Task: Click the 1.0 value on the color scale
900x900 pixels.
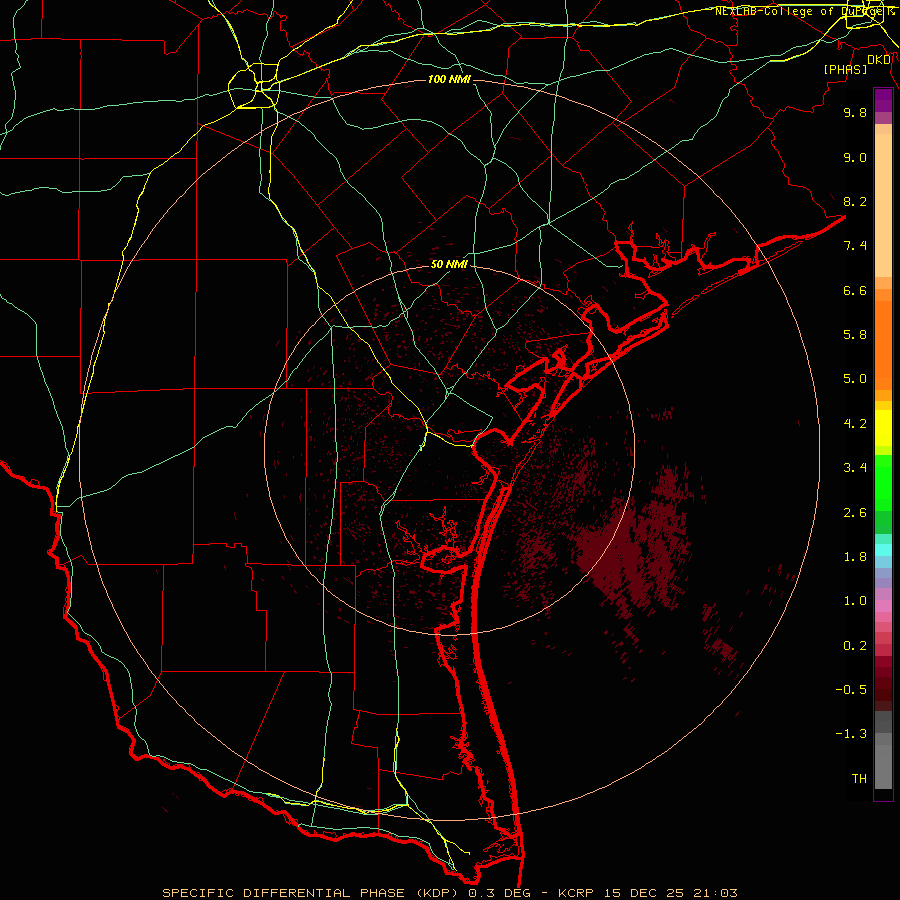Action: pos(855,601)
